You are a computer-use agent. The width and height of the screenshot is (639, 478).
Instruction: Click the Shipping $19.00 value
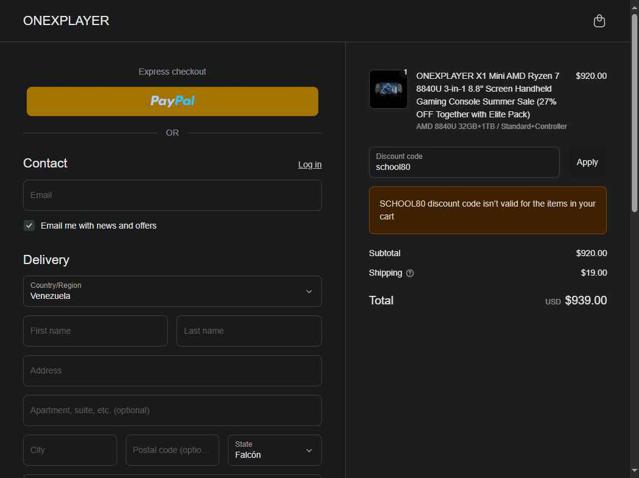tap(594, 273)
